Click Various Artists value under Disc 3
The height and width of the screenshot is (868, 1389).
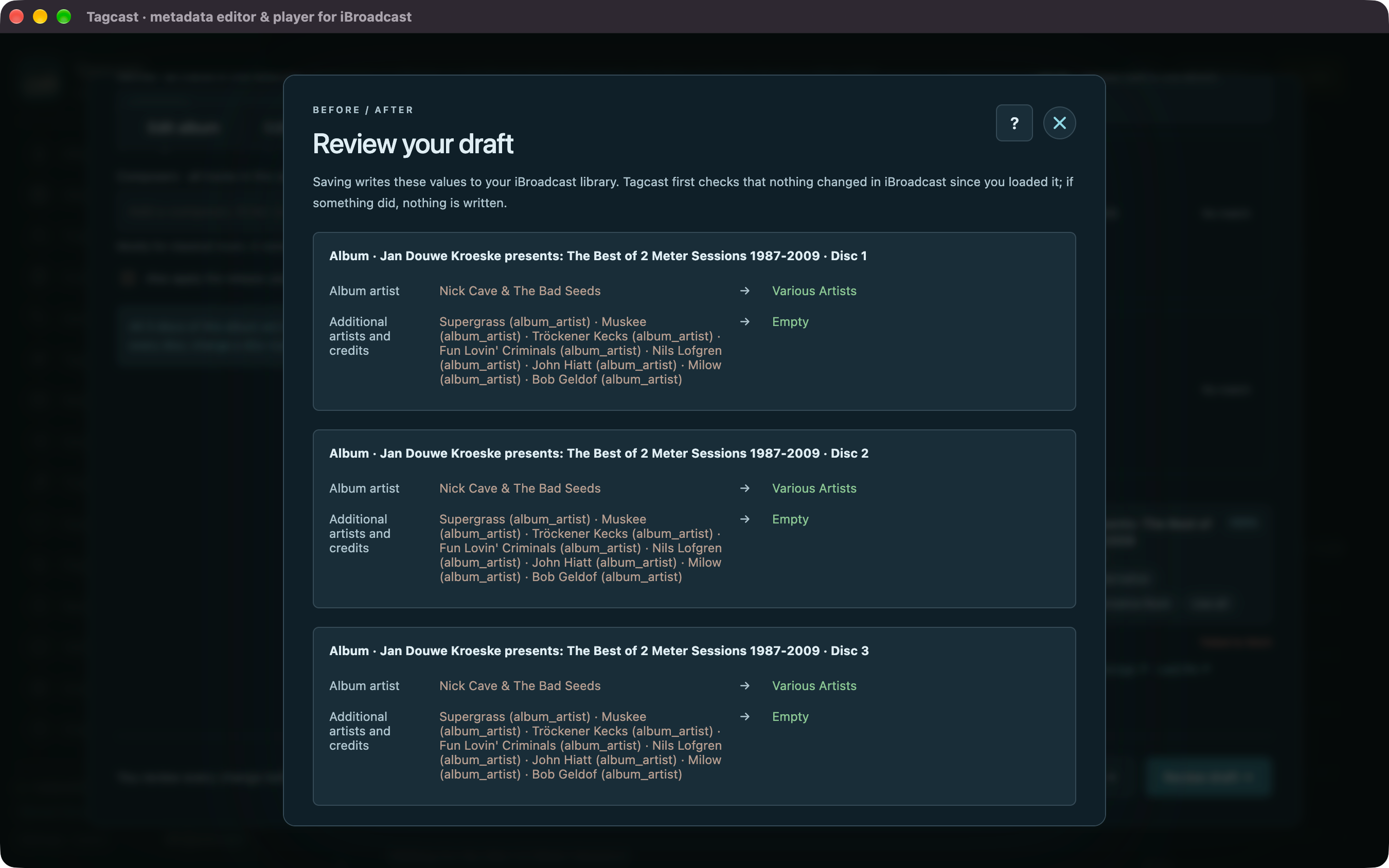(x=814, y=686)
